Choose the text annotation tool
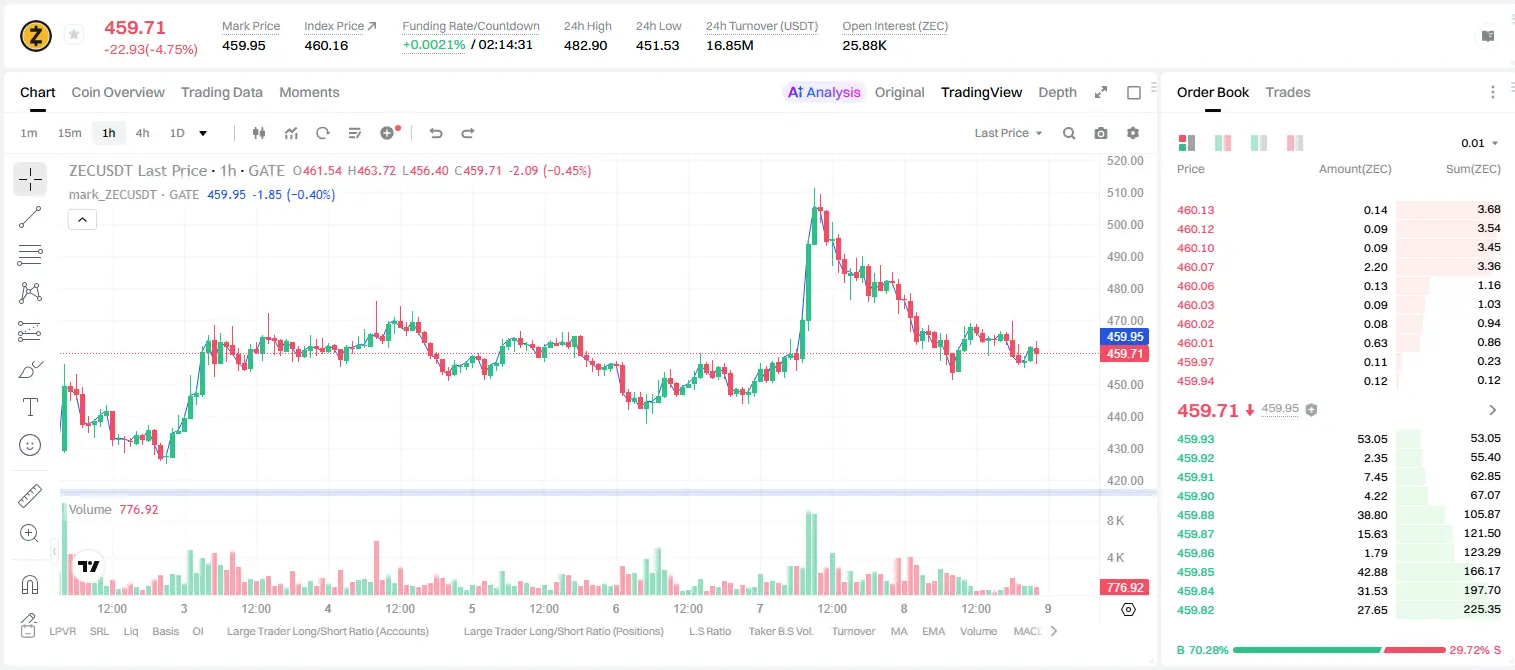Screen dimensions: 1515x670 coord(30,407)
